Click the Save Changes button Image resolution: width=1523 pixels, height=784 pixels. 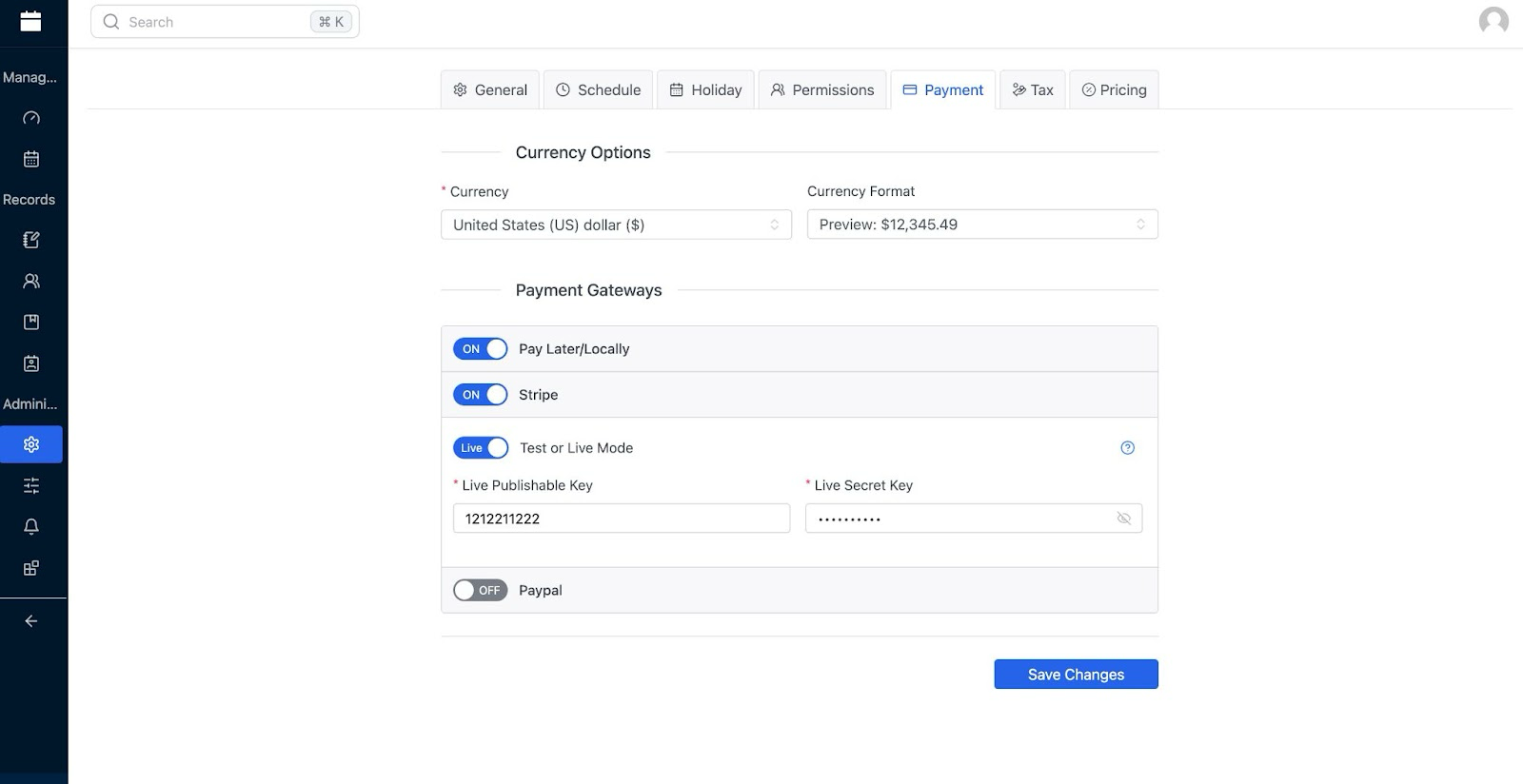click(x=1077, y=675)
